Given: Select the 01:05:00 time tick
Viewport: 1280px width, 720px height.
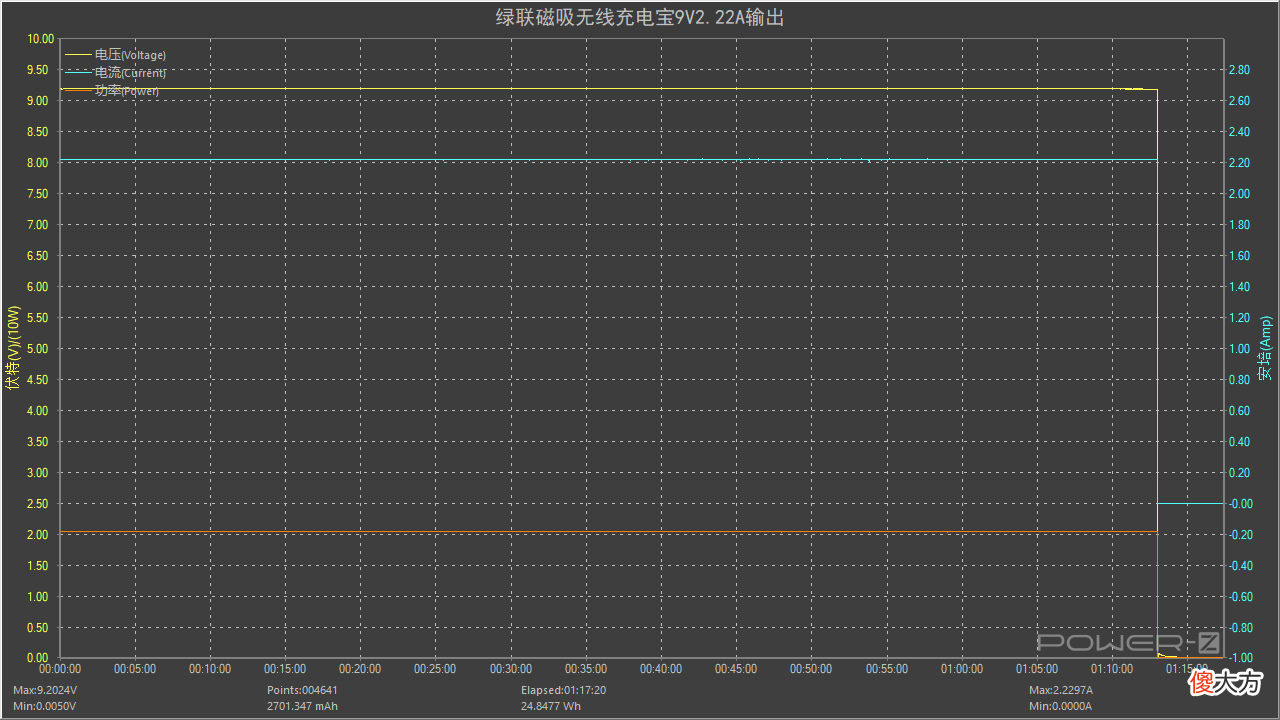Looking at the screenshot, I should (1036, 670).
